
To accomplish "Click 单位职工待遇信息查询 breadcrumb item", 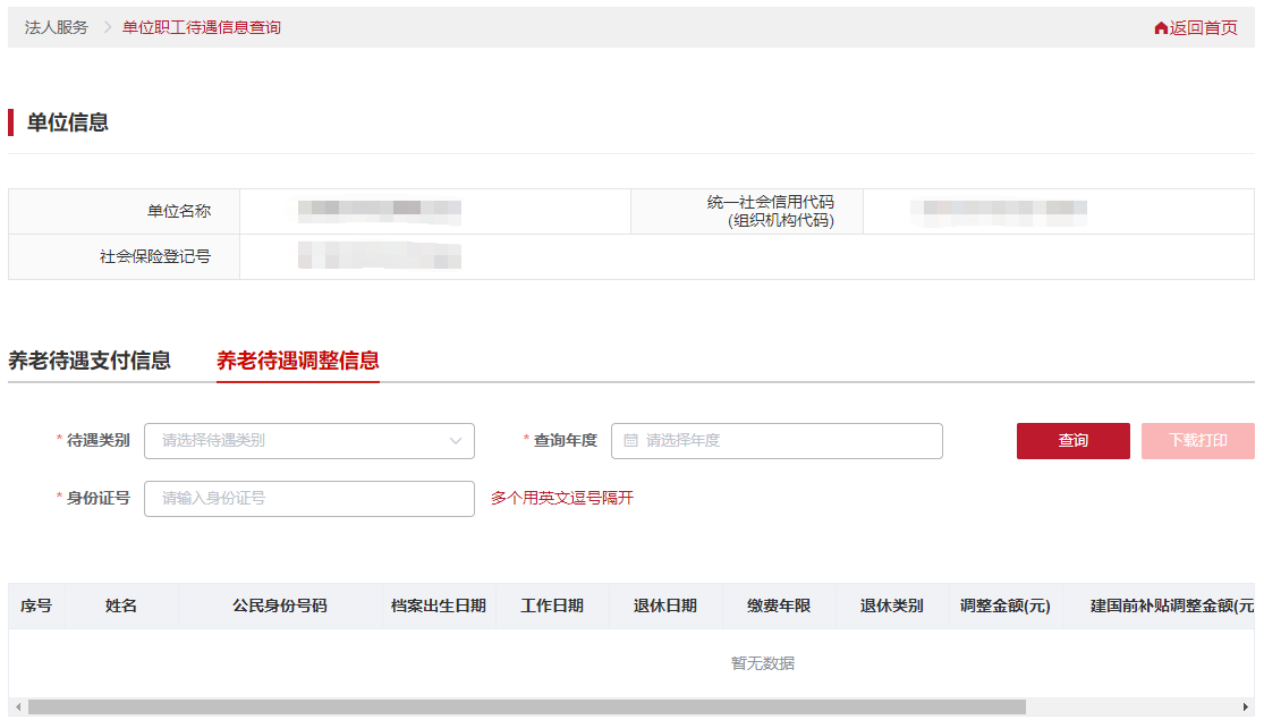I will tap(201, 27).
